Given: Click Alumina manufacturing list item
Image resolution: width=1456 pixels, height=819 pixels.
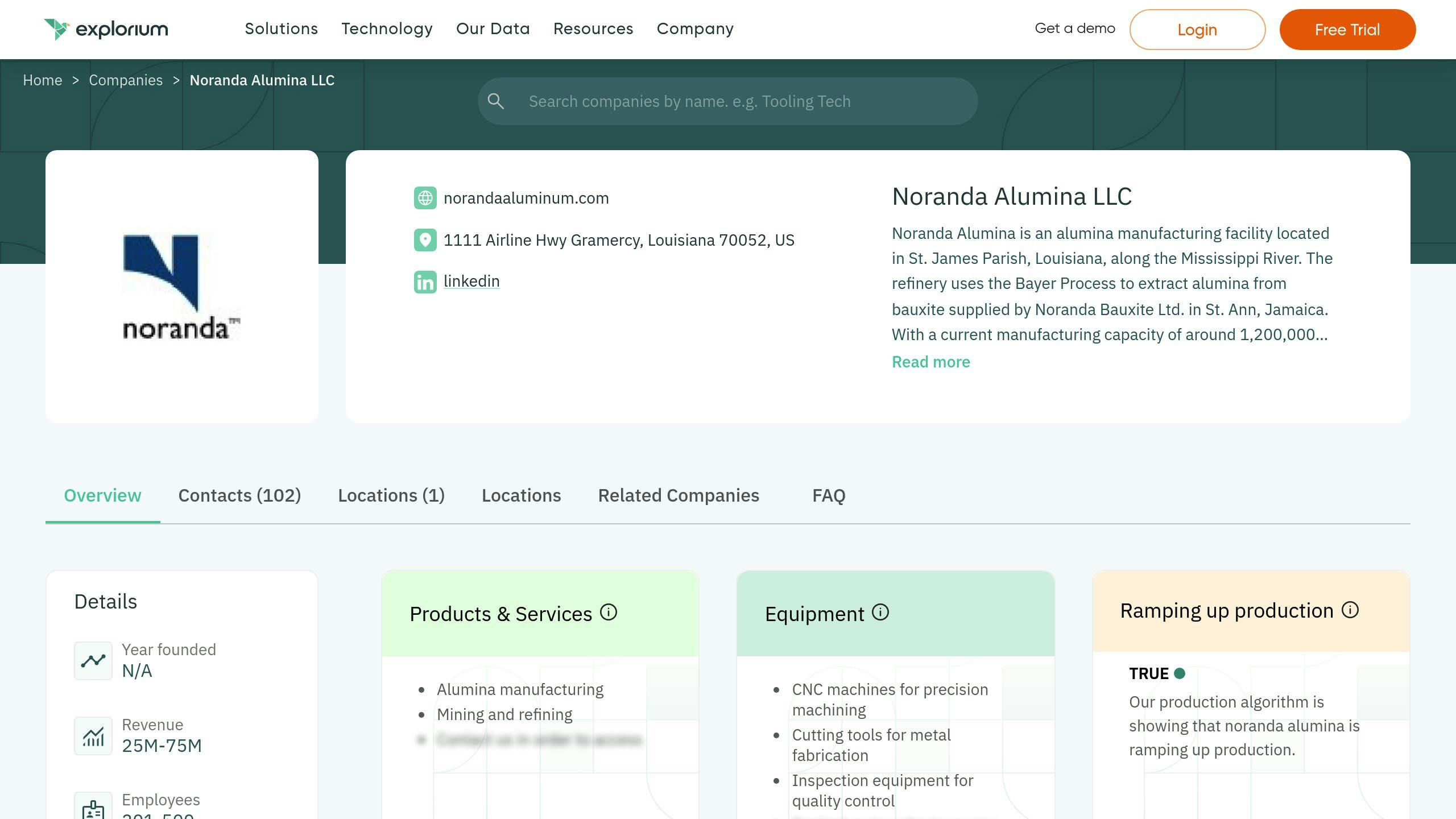Looking at the screenshot, I should tap(520, 689).
